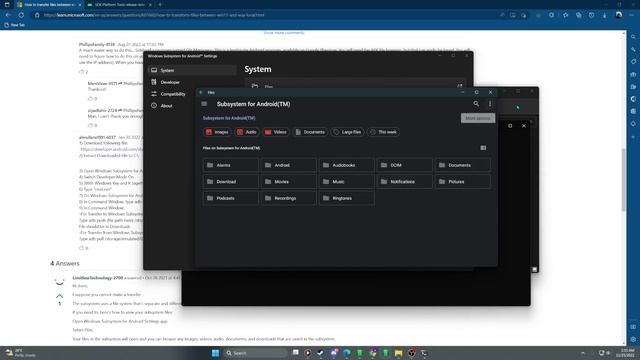Screen dimensions: 640x360
Task: Open the Audiobooks folder
Action: (x=347, y=165)
